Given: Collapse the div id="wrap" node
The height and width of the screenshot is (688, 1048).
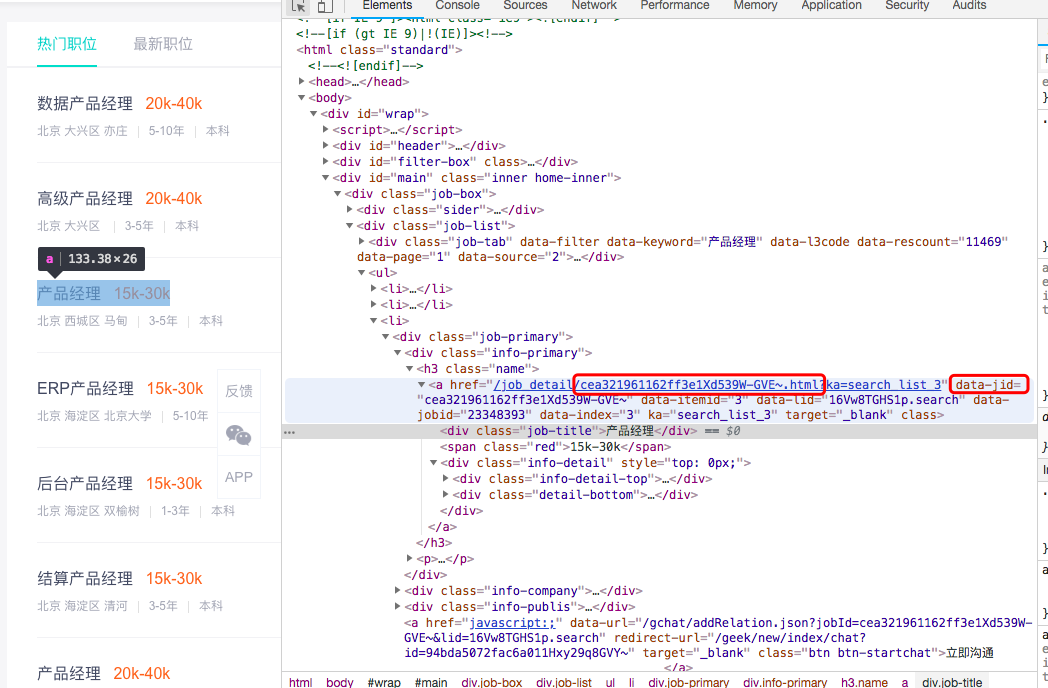Looking at the screenshot, I should pos(313,114).
